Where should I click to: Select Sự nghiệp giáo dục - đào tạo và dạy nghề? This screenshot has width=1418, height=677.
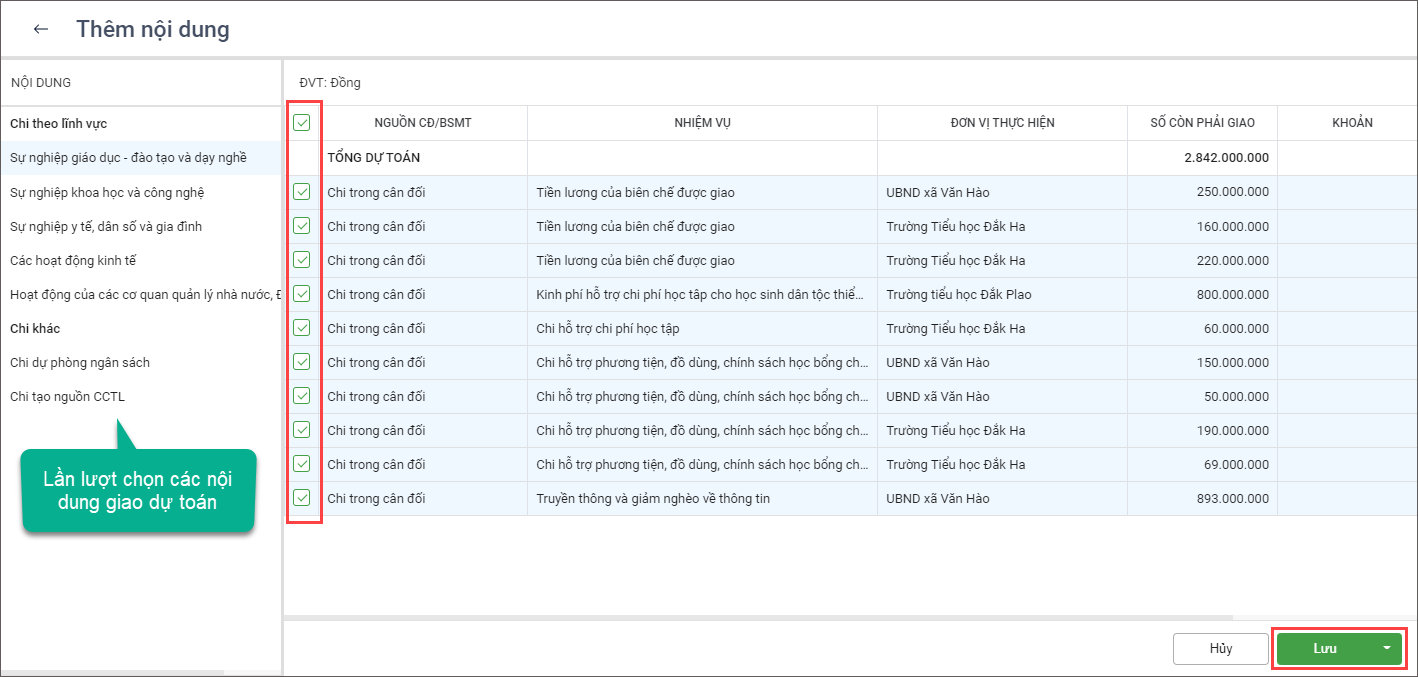[128, 158]
